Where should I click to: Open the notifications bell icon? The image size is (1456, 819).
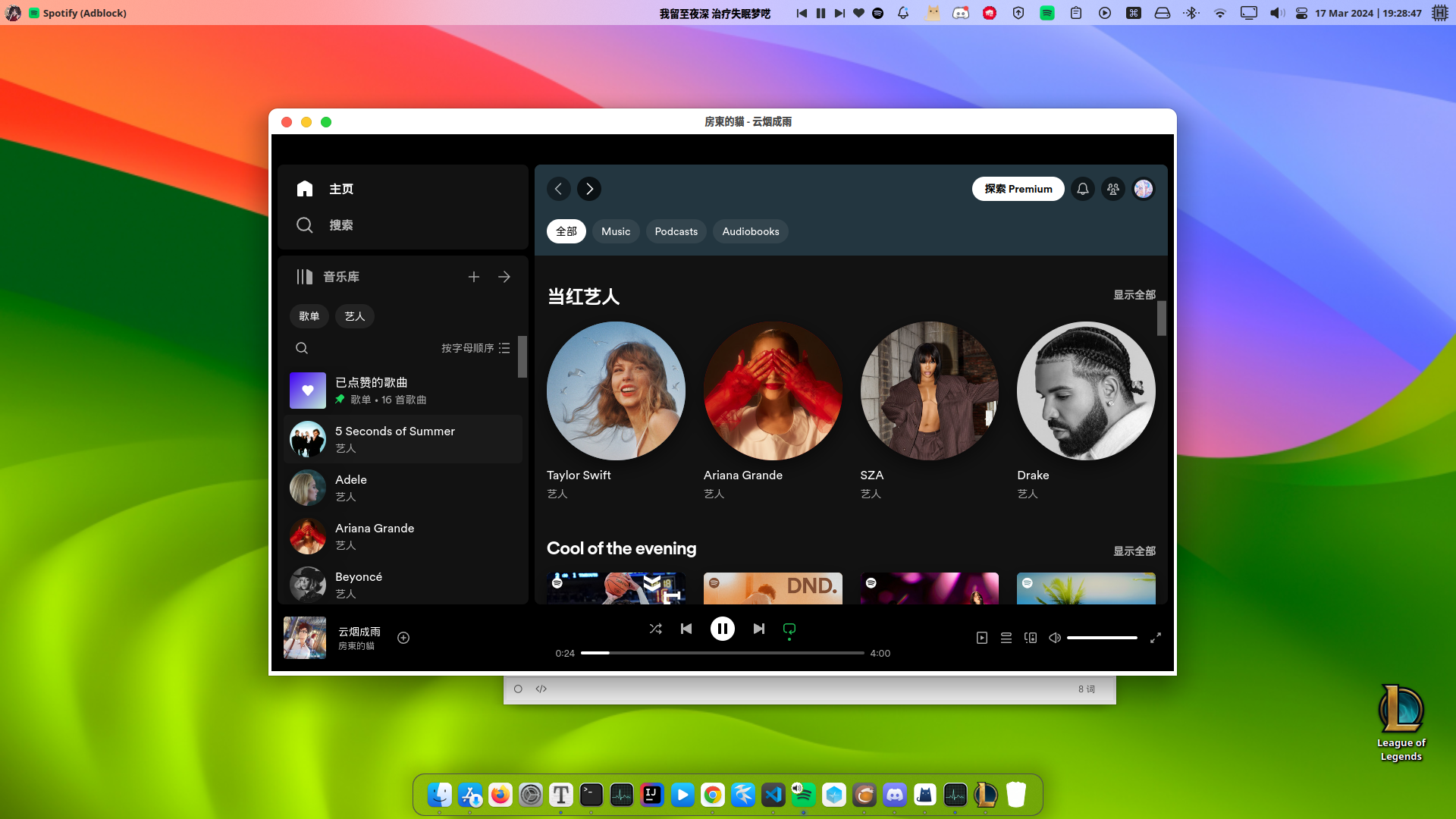point(1082,189)
